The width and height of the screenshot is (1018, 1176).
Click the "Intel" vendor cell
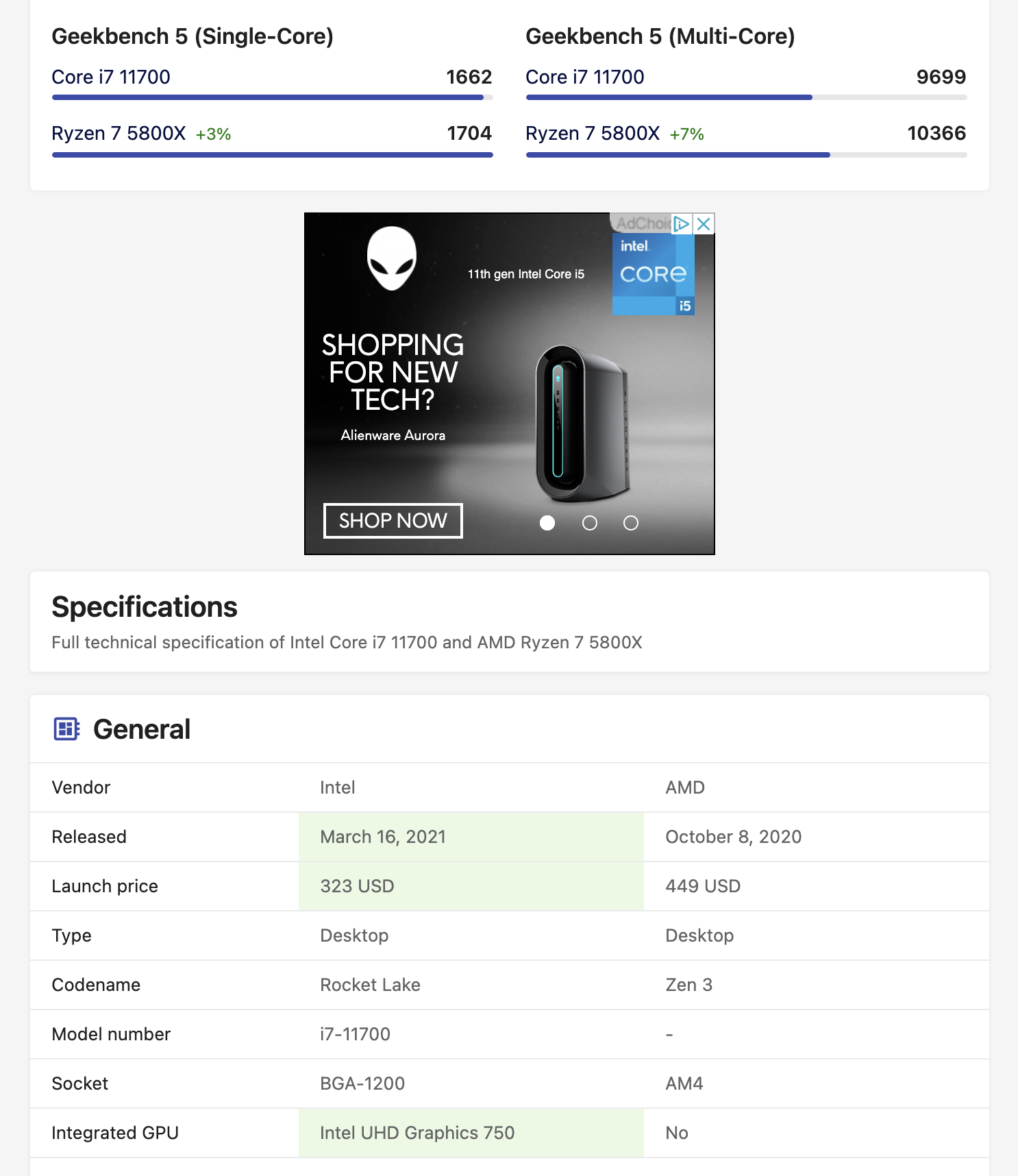(x=471, y=787)
